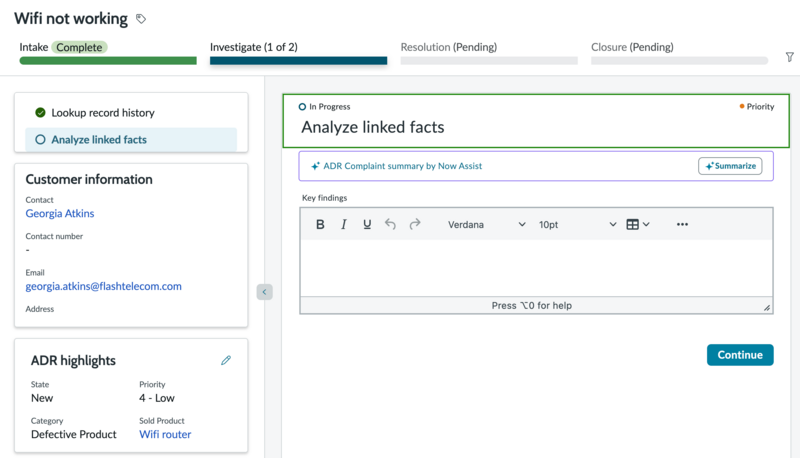Open the Analyze linked facts step
Viewport: 800px width, 458px height.
[x=131, y=140]
